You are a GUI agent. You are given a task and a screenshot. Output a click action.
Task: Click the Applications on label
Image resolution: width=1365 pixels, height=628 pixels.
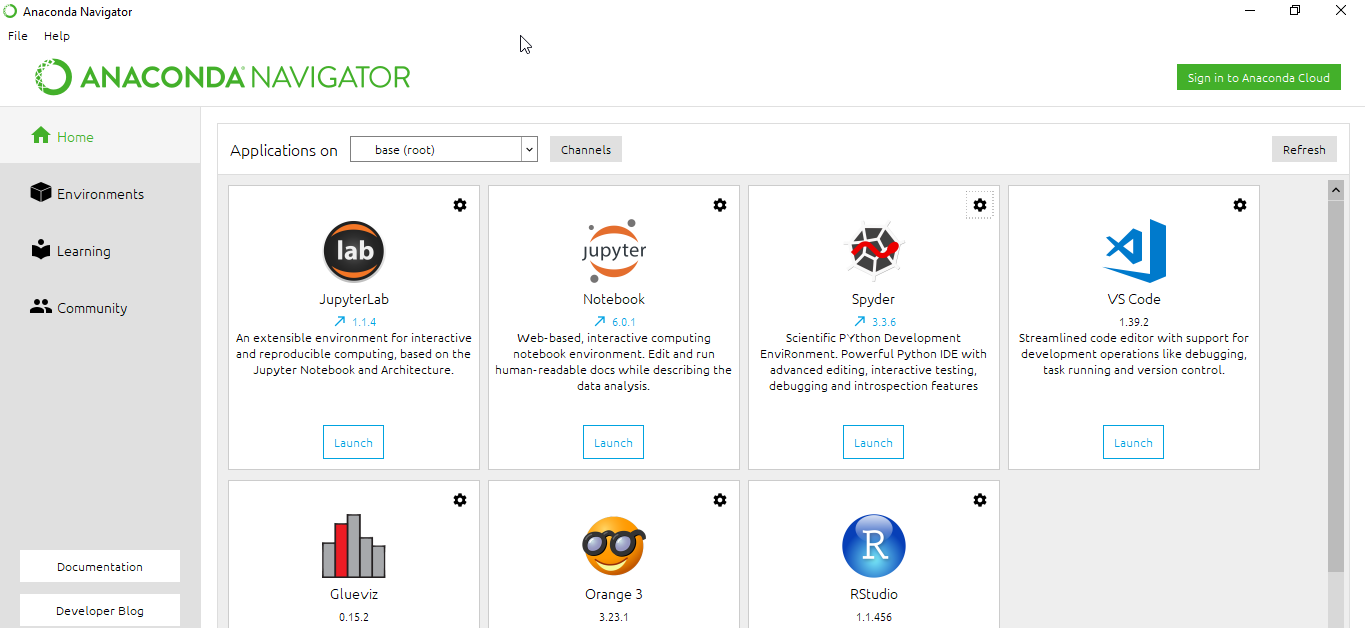[x=284, y=151]
